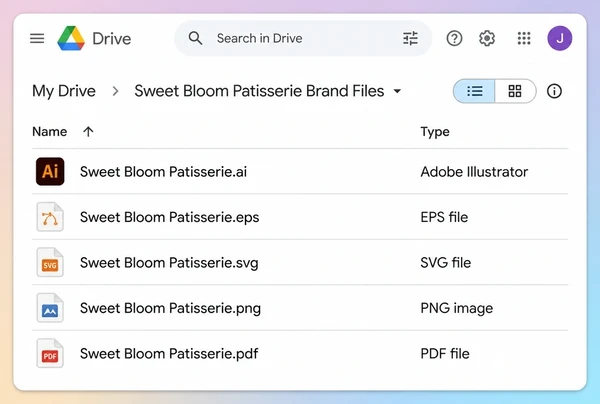Image resolution: width=600 pixels, height=404 pixels.
Task: Click the PNG image file icon
Action: pos(50,308)
